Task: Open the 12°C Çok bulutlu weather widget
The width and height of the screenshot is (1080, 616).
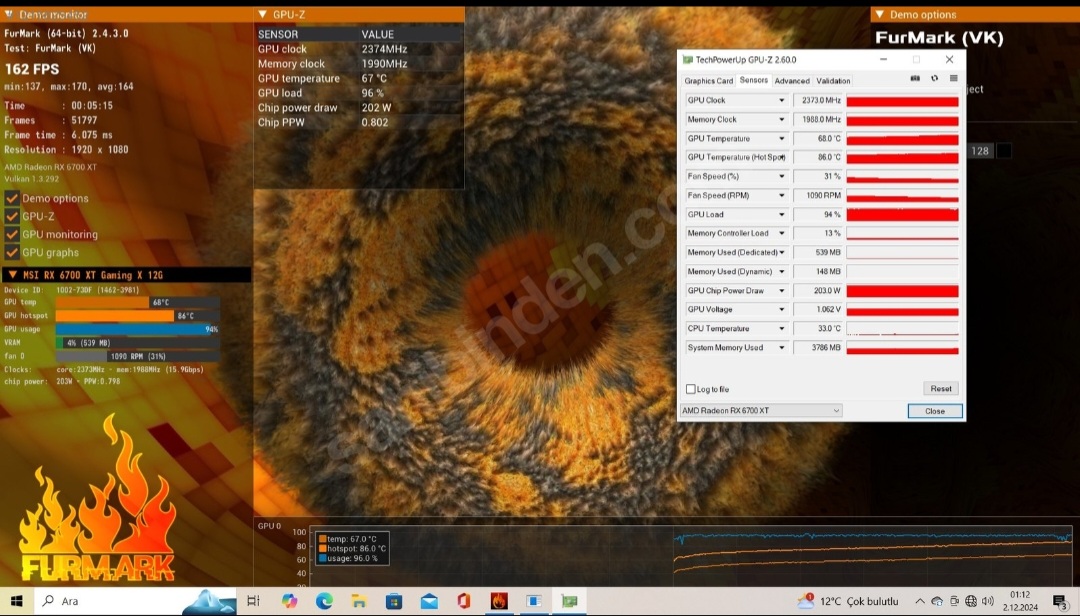Action: tap(850, 601)
